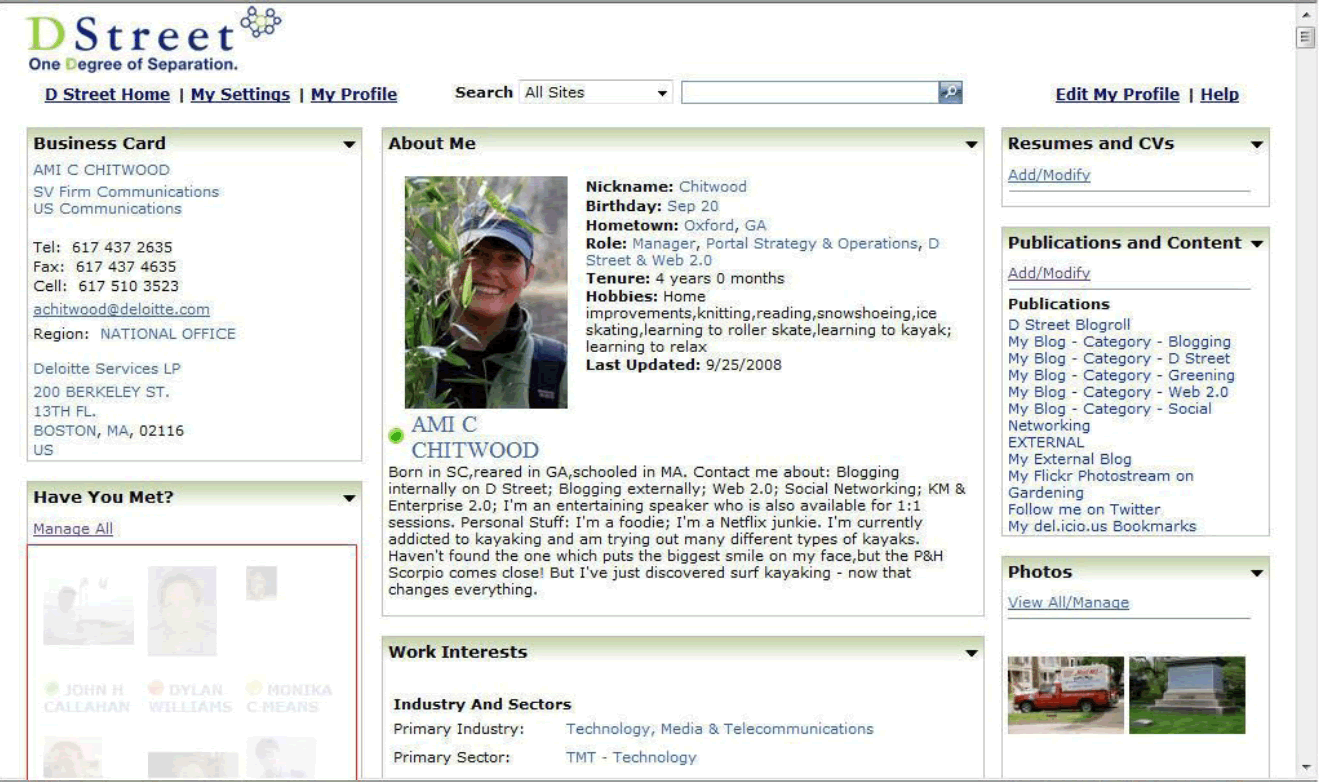1319x782 pixels.
Task: Click the BOSTON city link
Action: [65, 431]
